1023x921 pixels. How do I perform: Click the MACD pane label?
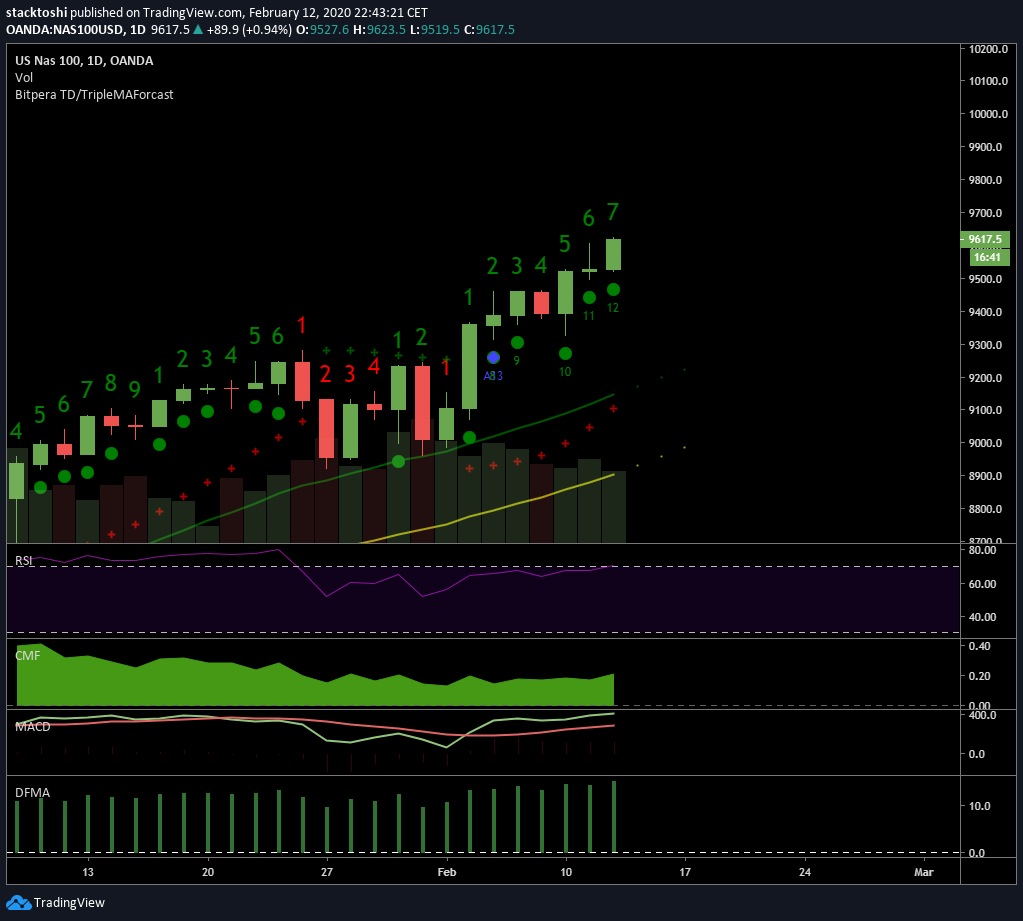pos(33,727)
